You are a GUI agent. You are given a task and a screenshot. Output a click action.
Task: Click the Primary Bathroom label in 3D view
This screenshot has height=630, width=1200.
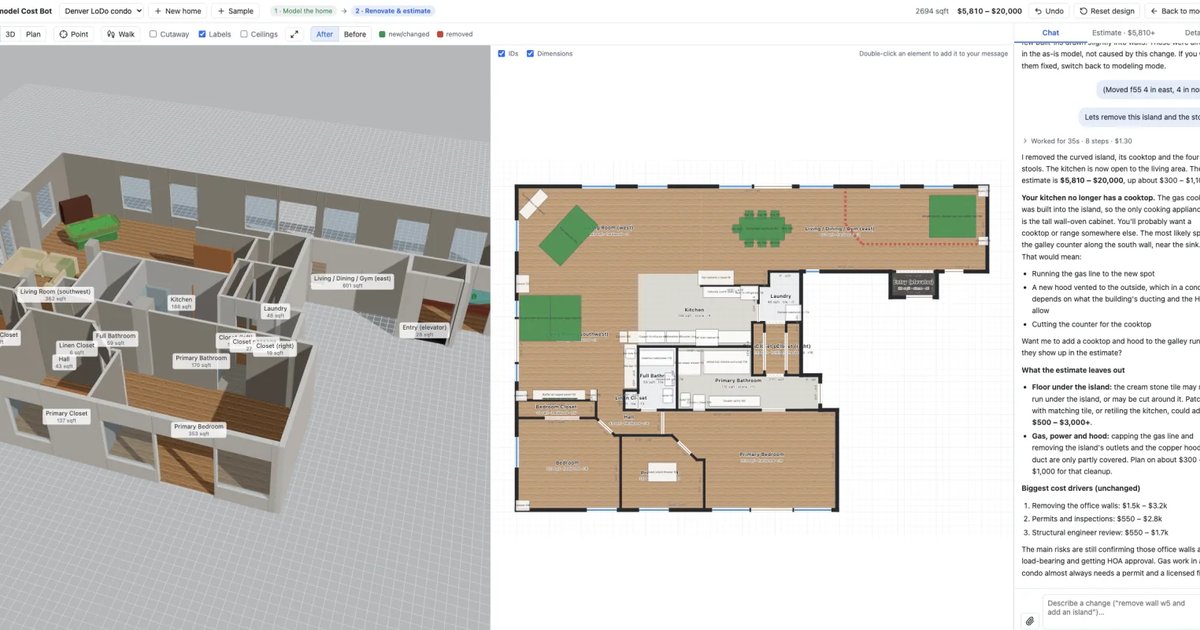click(201, 361)
